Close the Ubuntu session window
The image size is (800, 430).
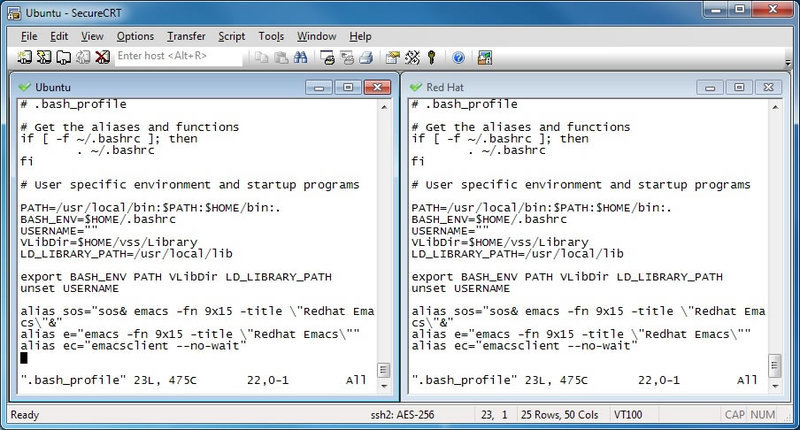point(378,87)
